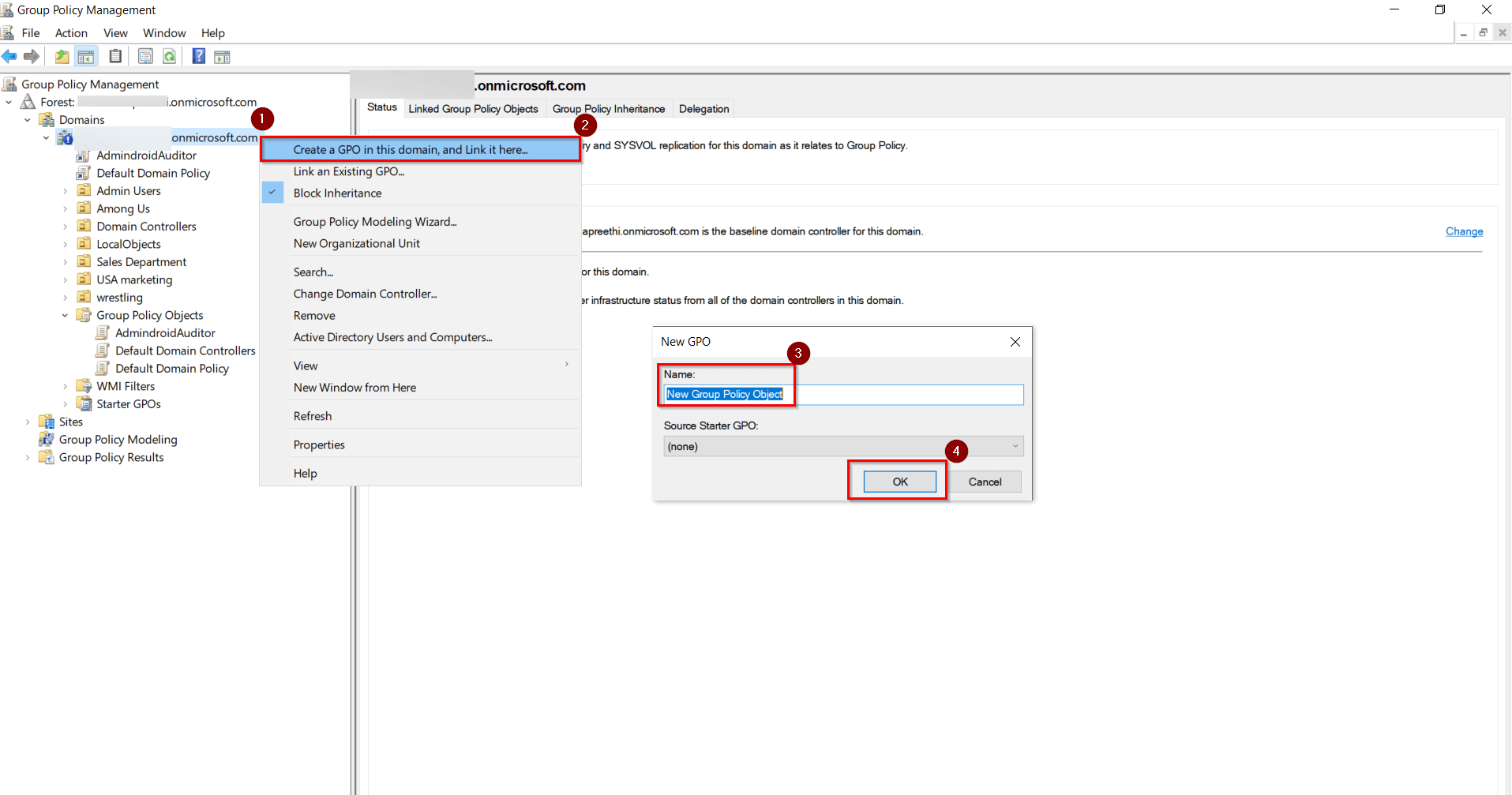
Task: Select Group Policy Modeling Wizard from the menu
Action: coord(374,222)
